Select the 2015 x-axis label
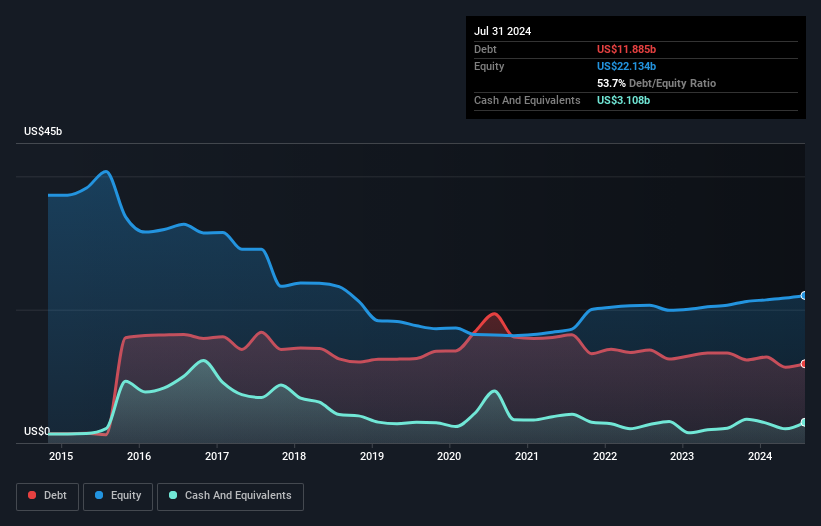821x526 pixels. click(61, 456)
